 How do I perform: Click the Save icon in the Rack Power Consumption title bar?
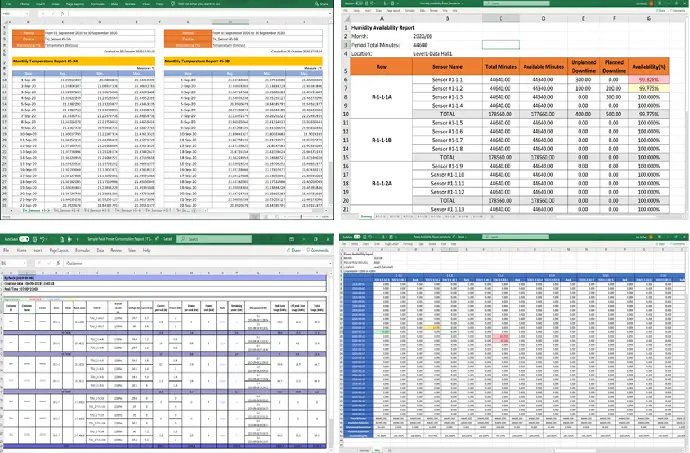click(x=33, y=240)
